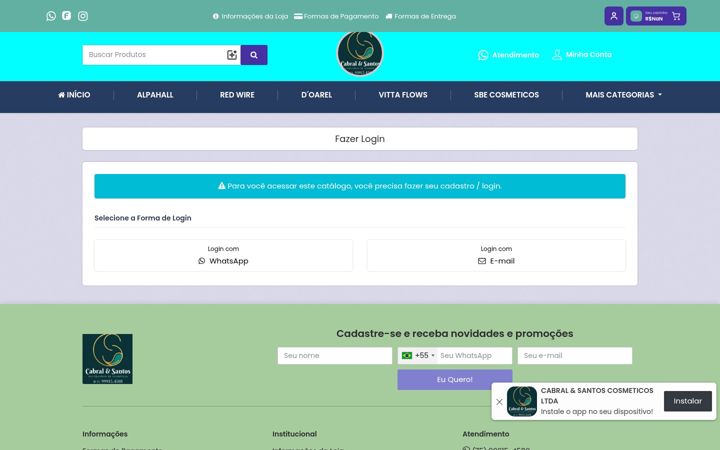720x450 pixels.
Task: Click the Cabral & Santos header logo
Action: point(360,54)
